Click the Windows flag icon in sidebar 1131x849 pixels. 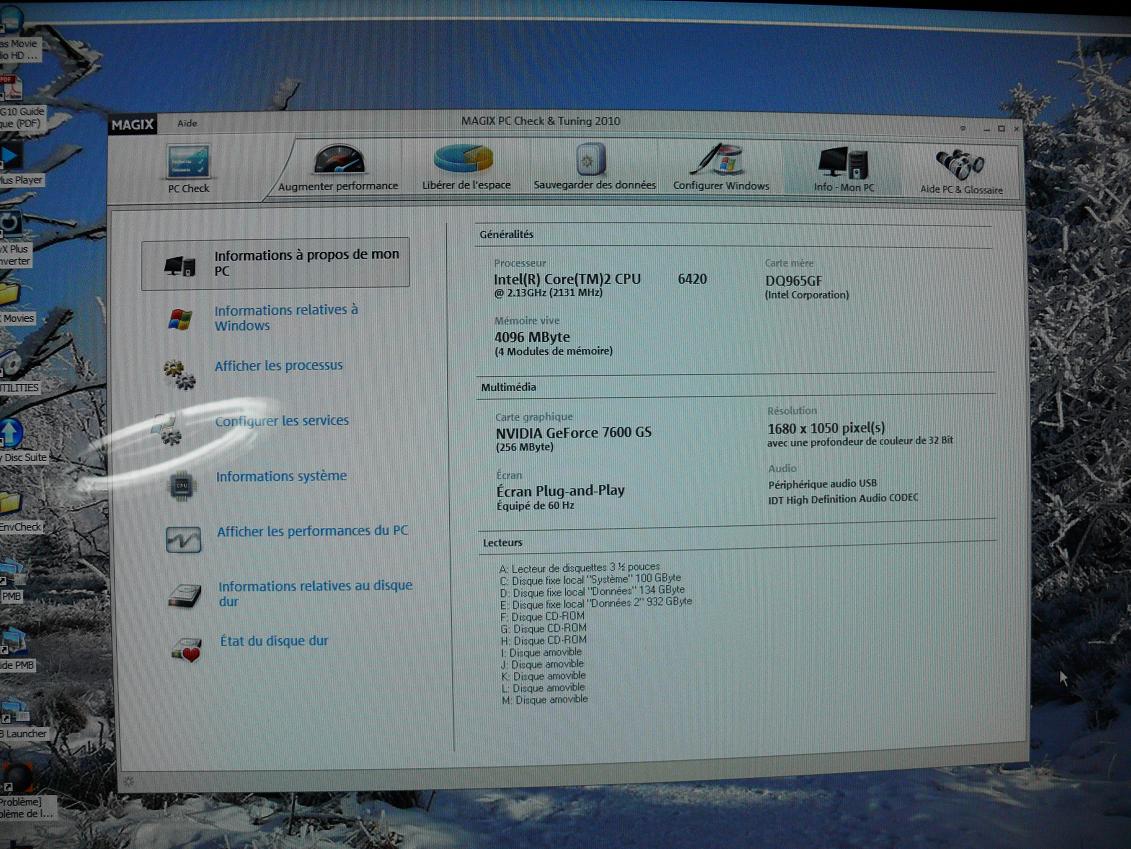tap(180, 319)
